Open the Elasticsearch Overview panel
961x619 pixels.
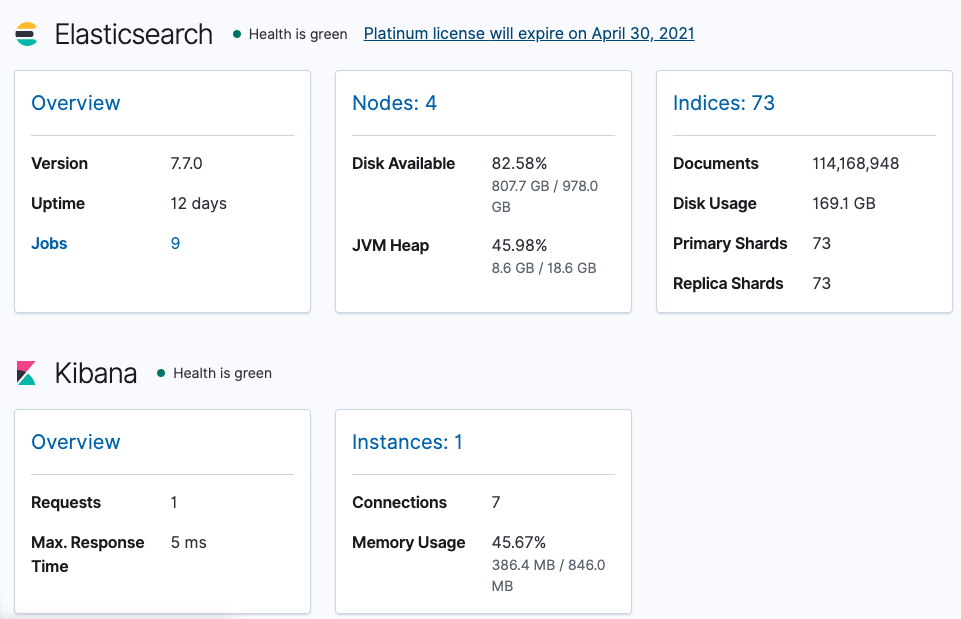pyautogui.click(x=76, y=102)
